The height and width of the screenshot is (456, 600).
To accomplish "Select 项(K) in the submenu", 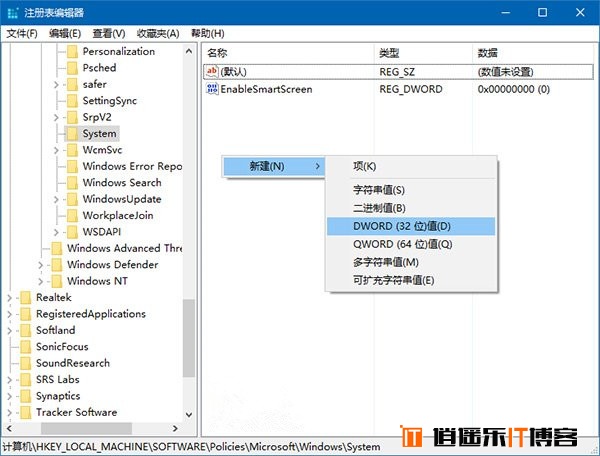I will tap(411, 166).
